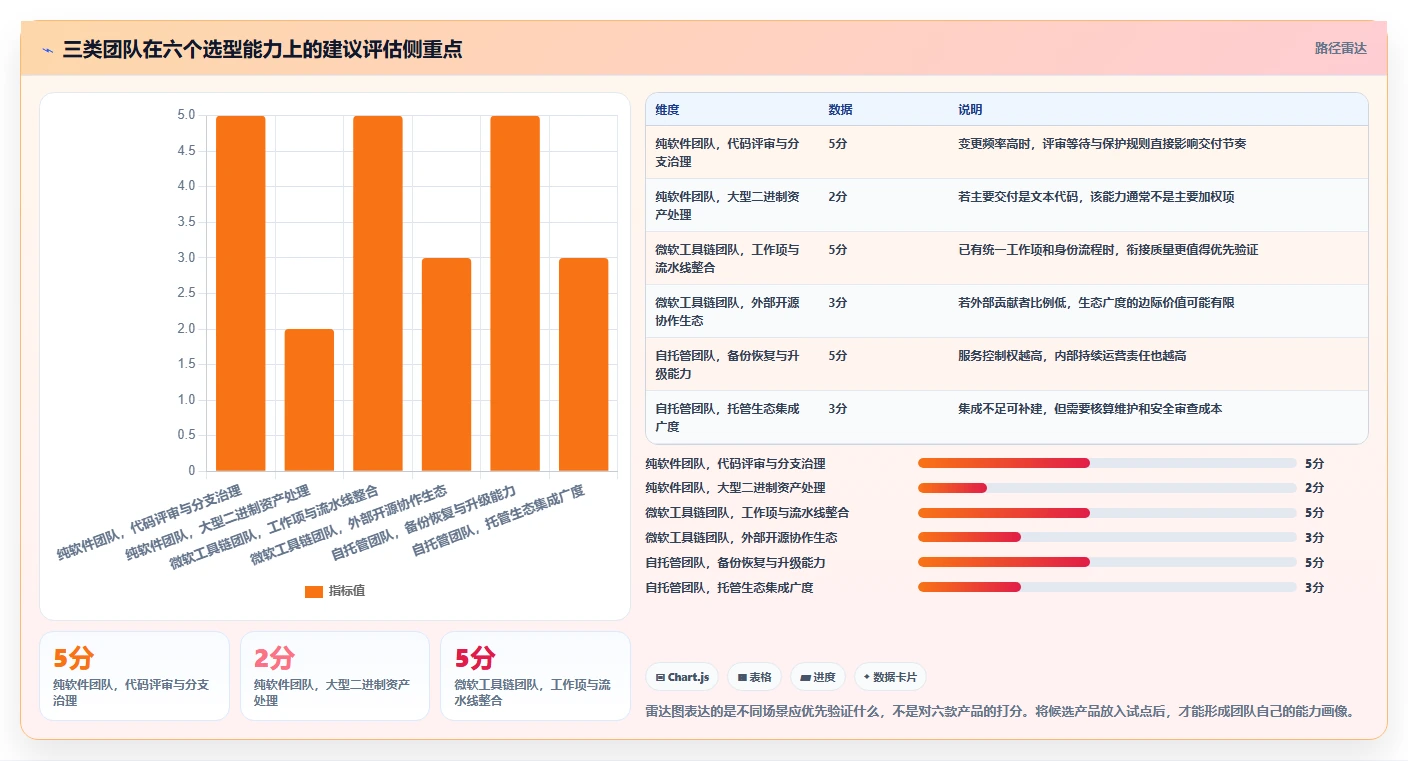
Task: Click the 进度 tag
Action: pos(818,677)
